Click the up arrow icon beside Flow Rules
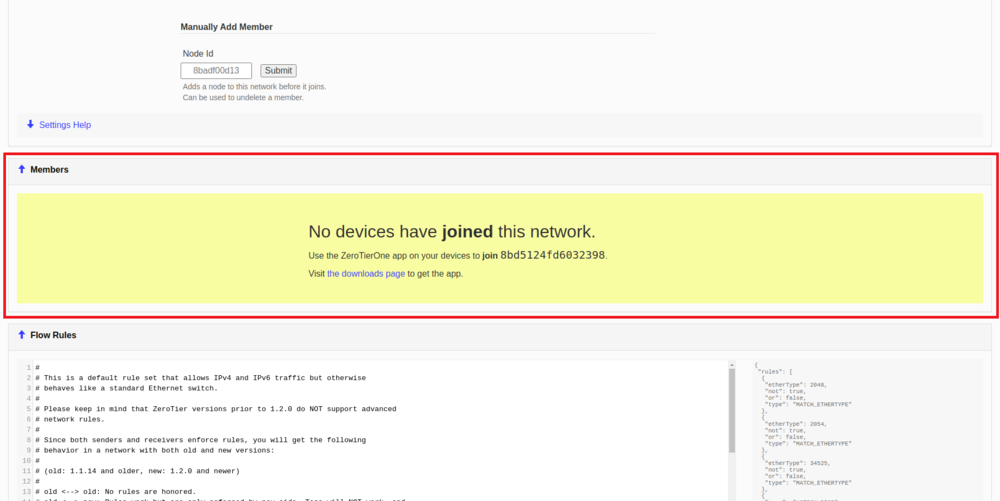Image resolution: width=1000 pixels, height=501 pixels. pos(22,335)
